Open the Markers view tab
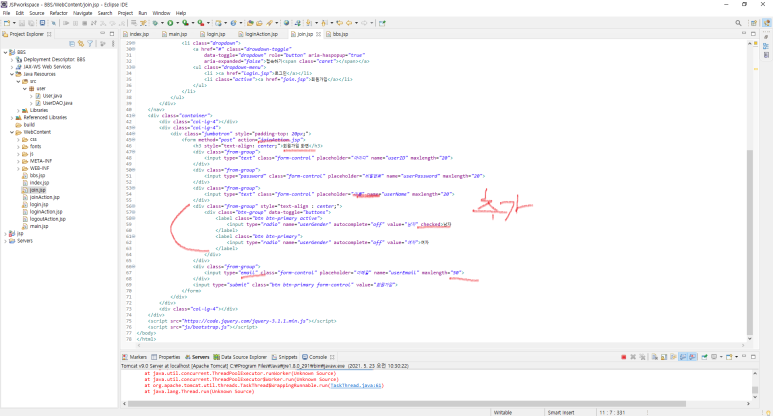773x416 pixels. pos(135,357)
